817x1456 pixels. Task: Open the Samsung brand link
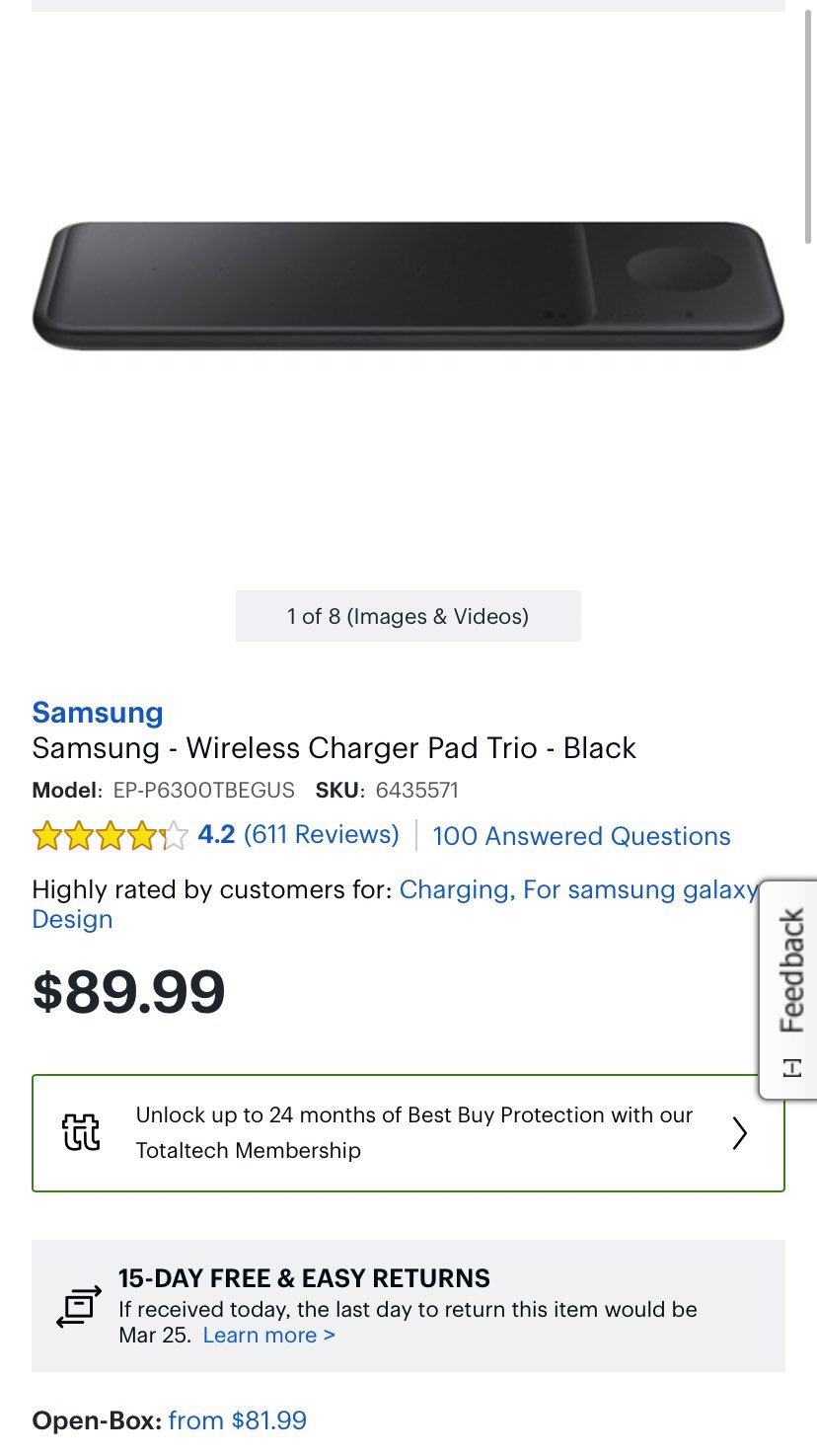[98, 712]
